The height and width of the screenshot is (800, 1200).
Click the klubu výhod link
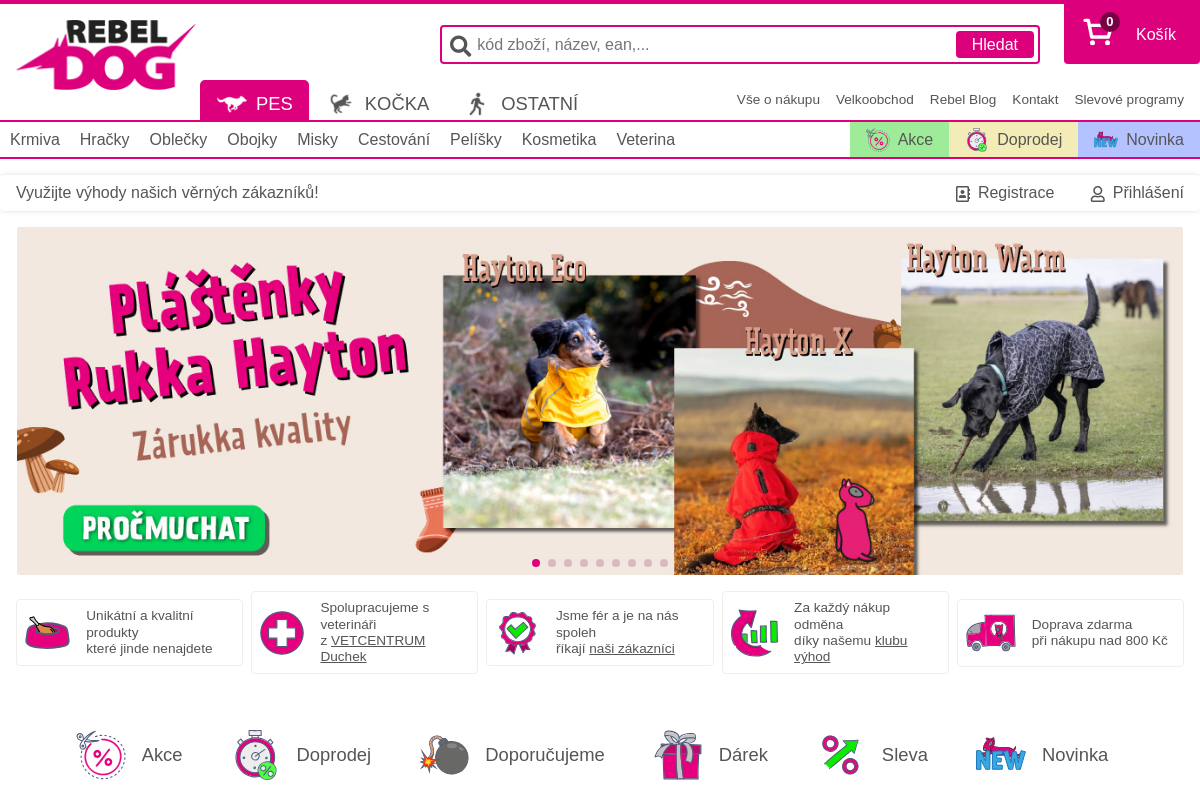(851, 648)
